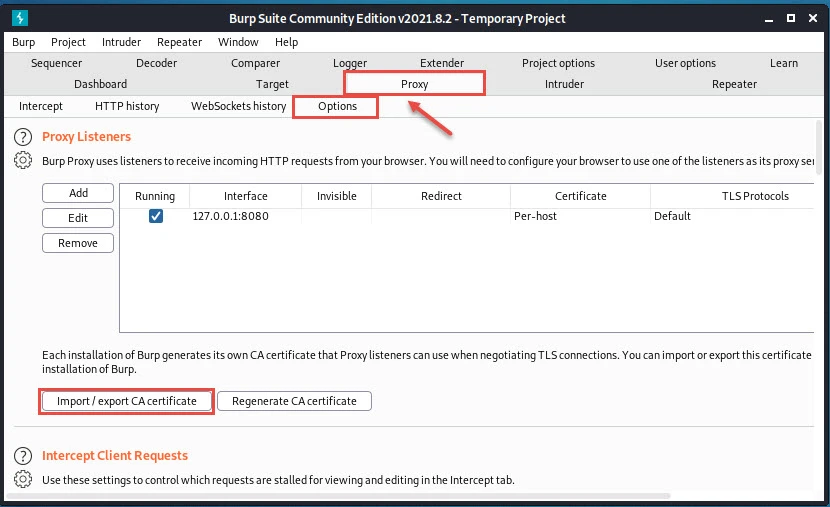830x507 pixels.
Task: Select the Repeater tab in tool tabs row
Action: tap(734, 84)
